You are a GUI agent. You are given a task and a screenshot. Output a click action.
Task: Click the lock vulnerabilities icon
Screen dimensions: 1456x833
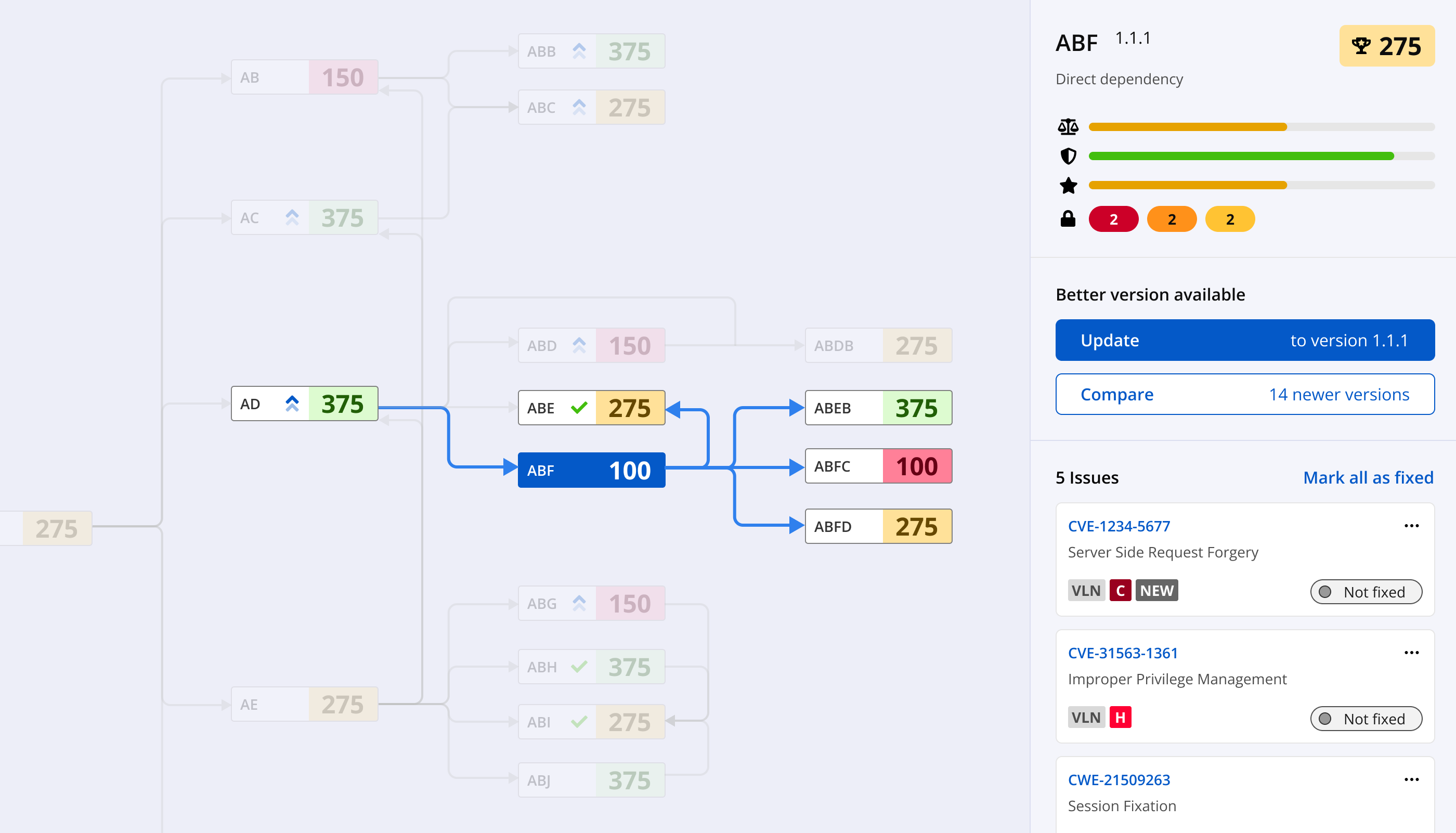[1069, 217]
